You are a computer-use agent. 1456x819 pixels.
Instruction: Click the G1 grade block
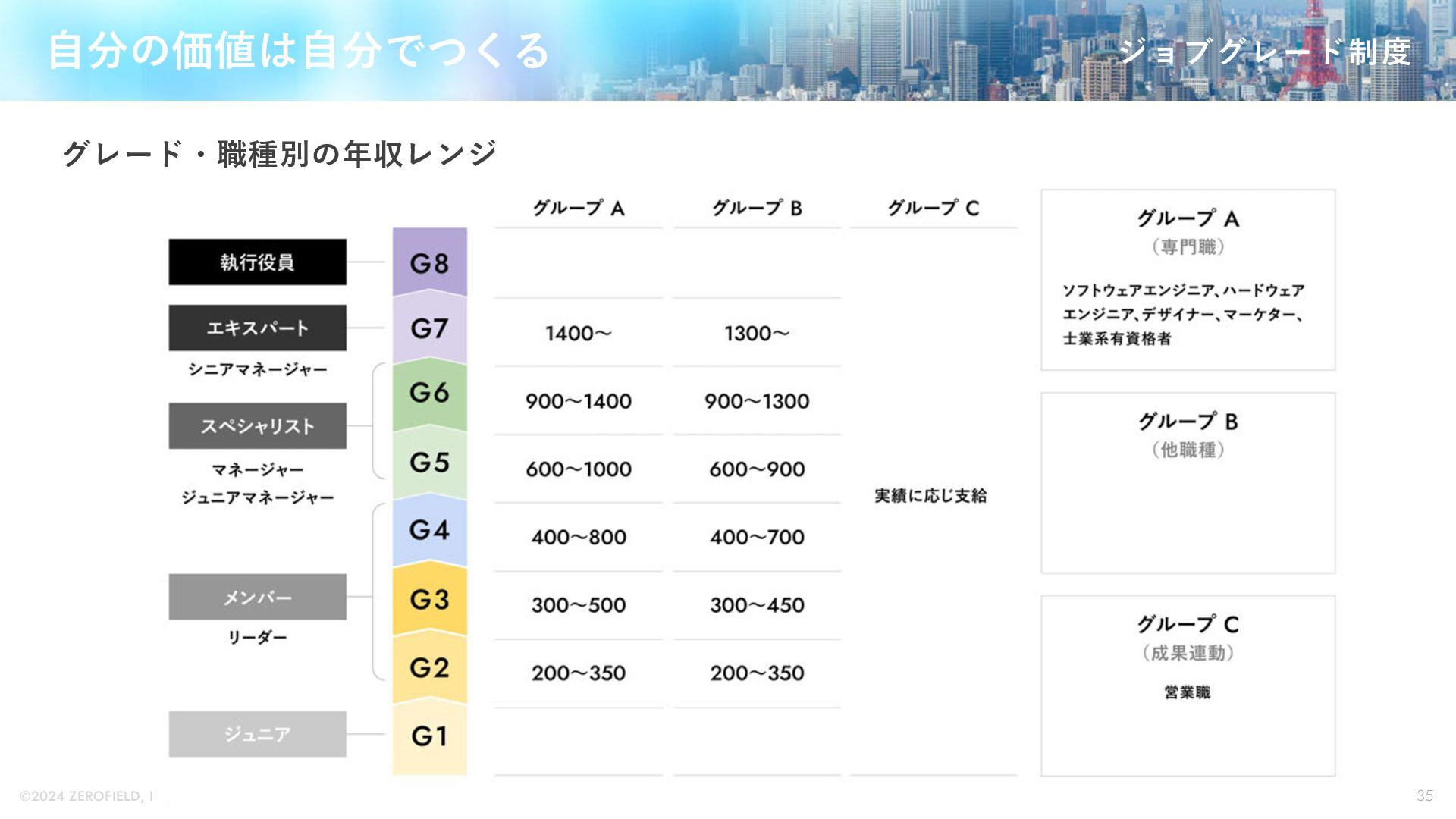(429, 736)
